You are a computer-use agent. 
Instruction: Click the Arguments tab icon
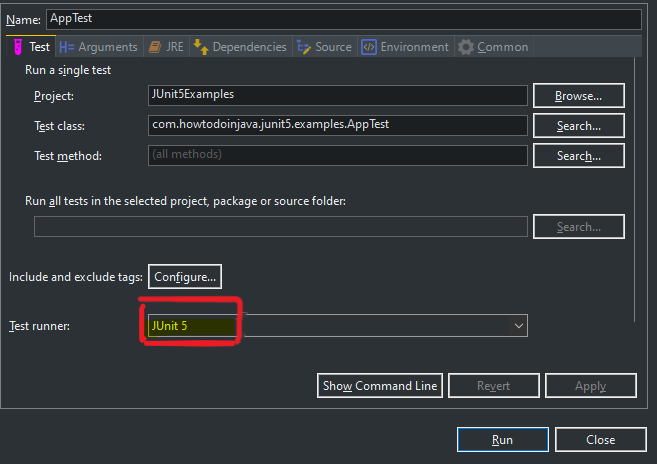pos(67,47)
